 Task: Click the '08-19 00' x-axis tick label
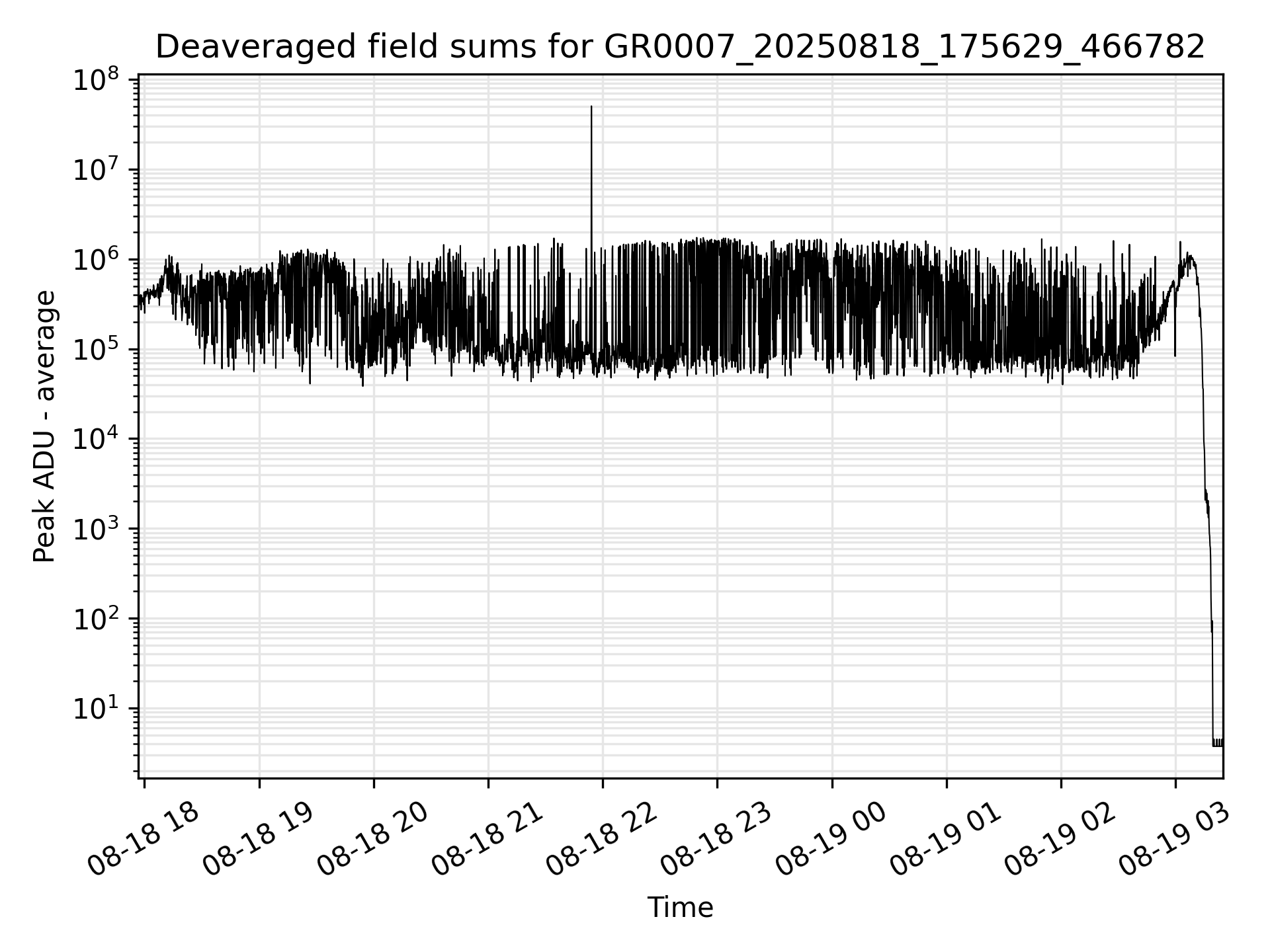(831, 840)
